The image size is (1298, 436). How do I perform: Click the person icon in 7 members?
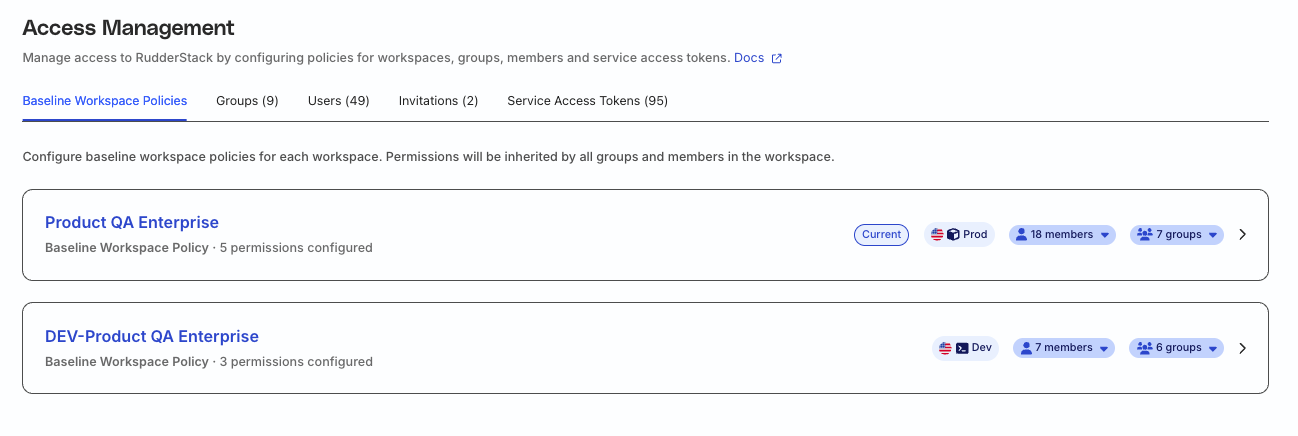1026,348
